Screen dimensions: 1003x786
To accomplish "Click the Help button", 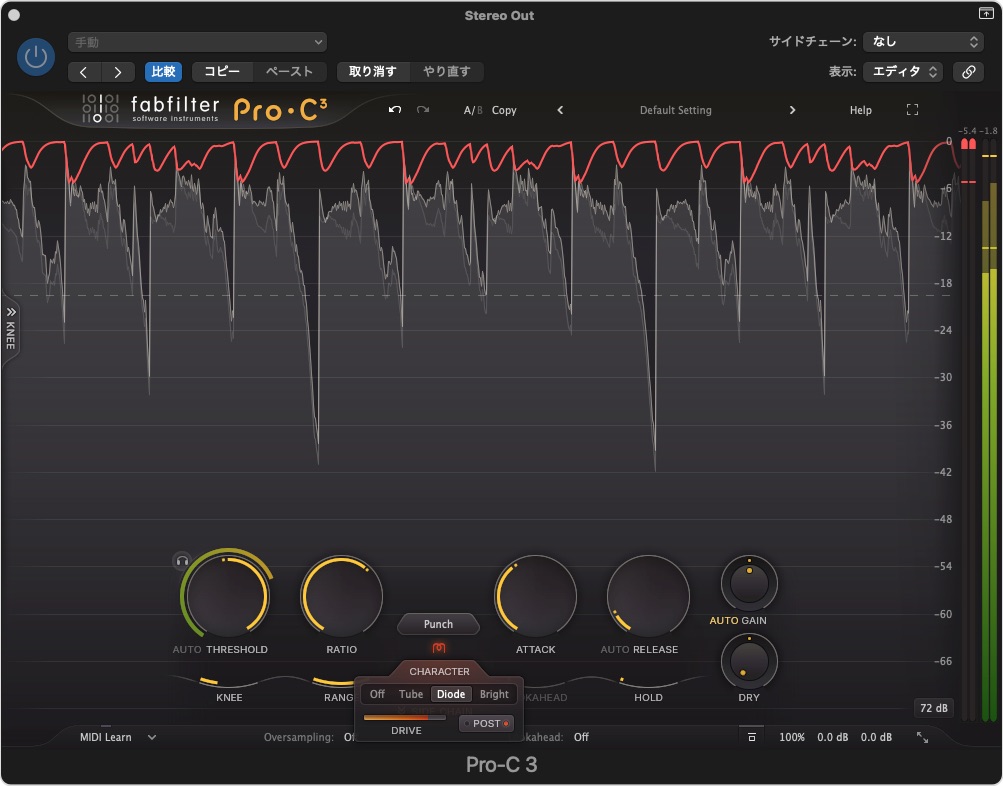I will point(860,110).
